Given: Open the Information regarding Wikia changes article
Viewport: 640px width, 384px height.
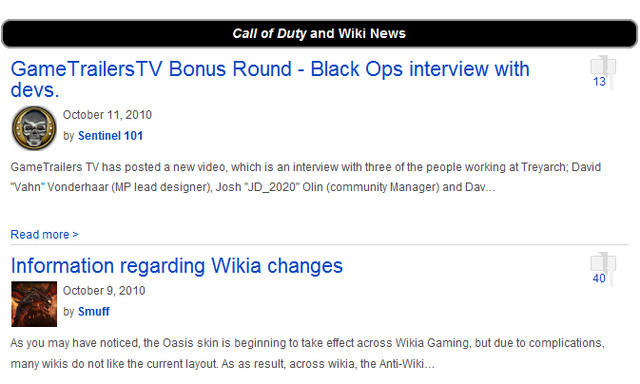Looking at the screenshot, I should pos(177,266).
